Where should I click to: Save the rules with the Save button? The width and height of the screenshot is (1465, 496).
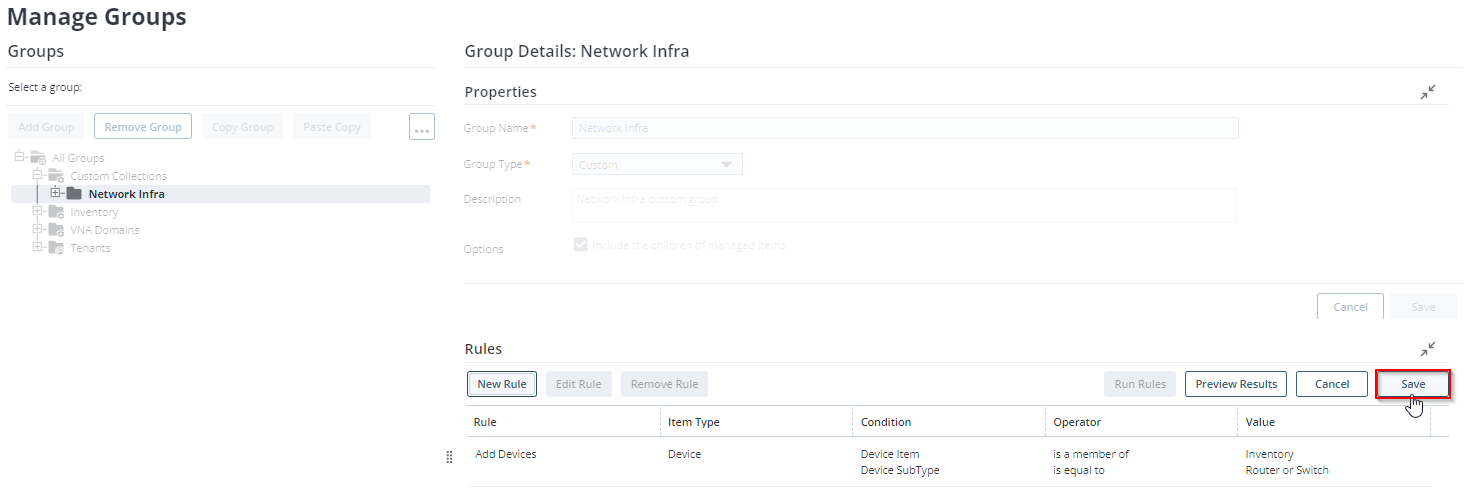pos(1412,384)
